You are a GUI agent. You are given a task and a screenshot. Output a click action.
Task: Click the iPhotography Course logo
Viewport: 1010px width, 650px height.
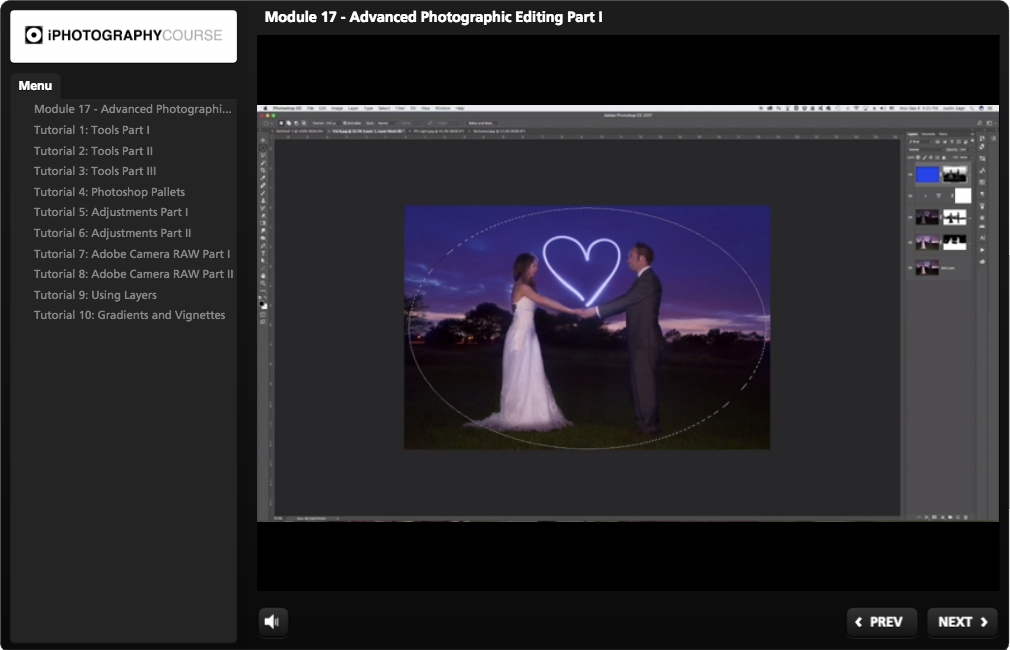point(124,35)
